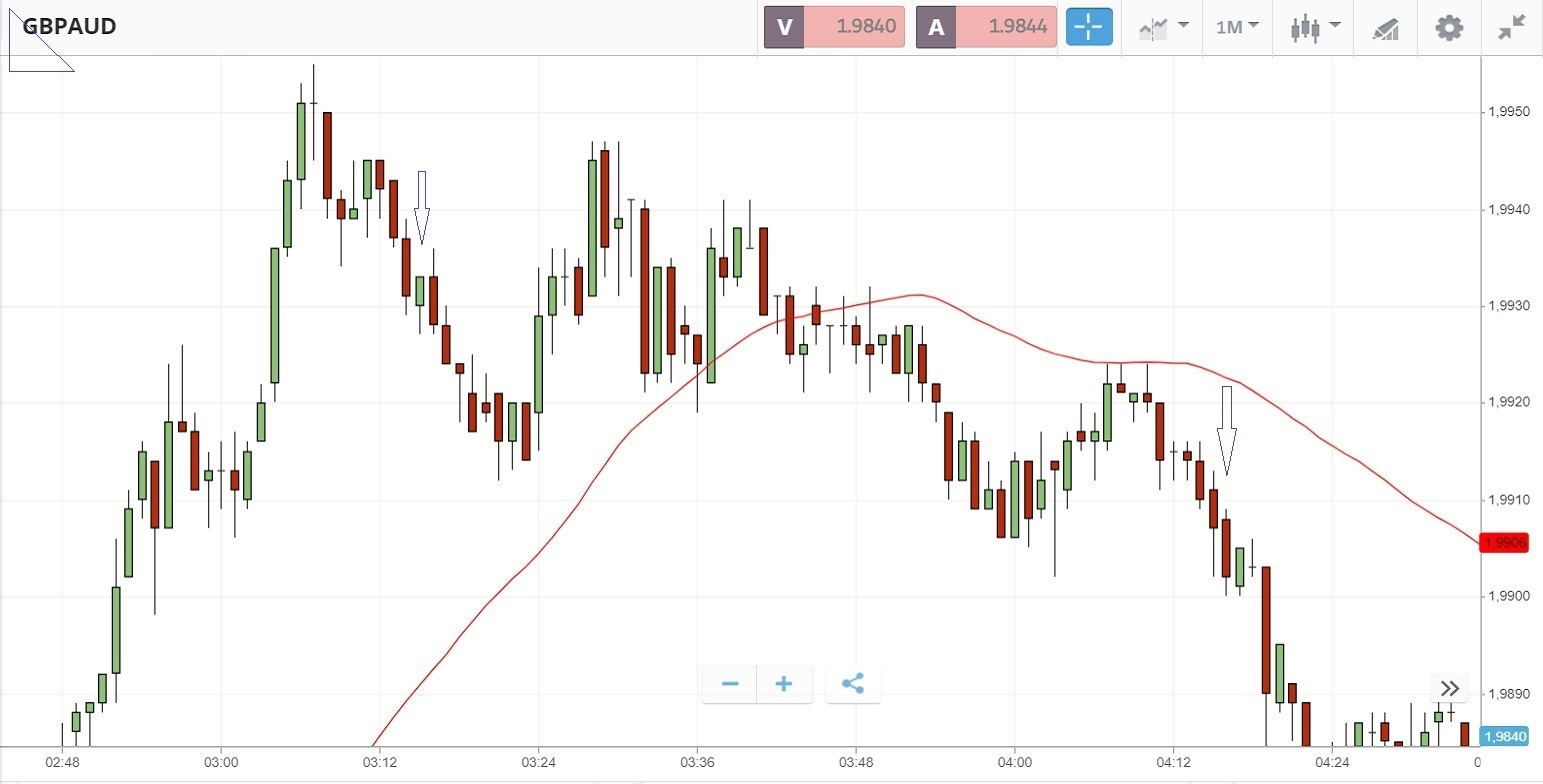
Task: Toggle the crosshair cursor button
Action: tap(1089, 27)
